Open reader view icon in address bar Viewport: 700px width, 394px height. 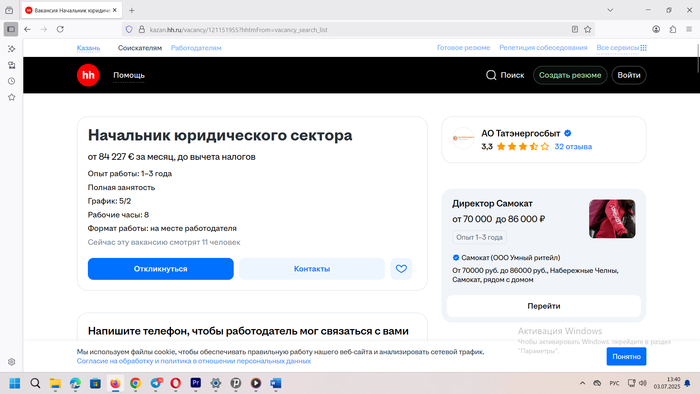(575, 29)
